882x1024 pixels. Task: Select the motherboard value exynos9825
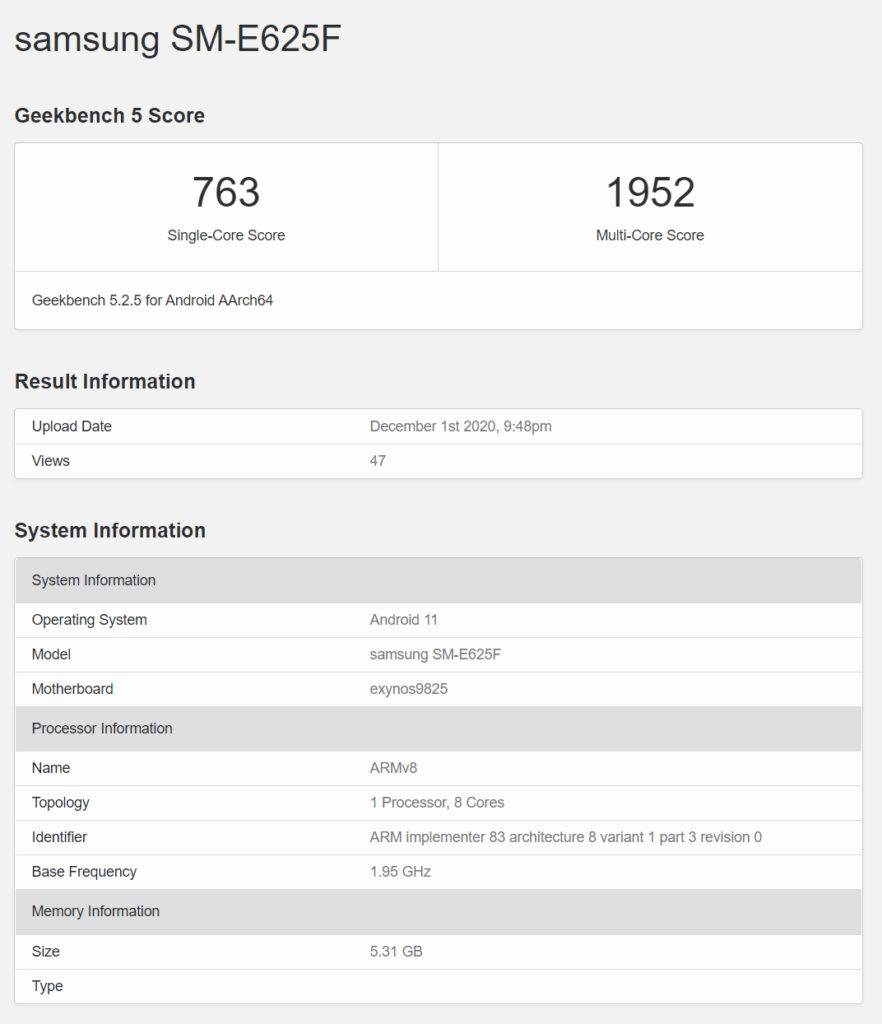pyautogui.click(x=409, y=689)
